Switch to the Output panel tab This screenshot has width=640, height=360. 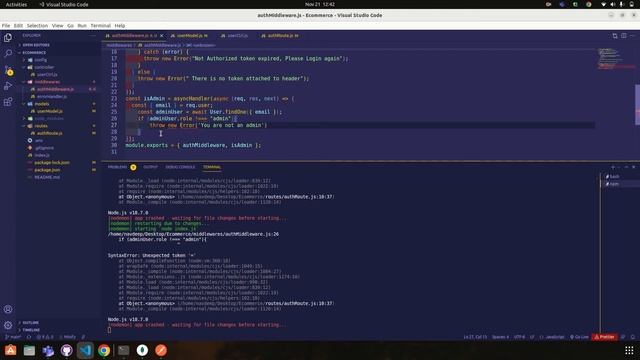point(150,167)
